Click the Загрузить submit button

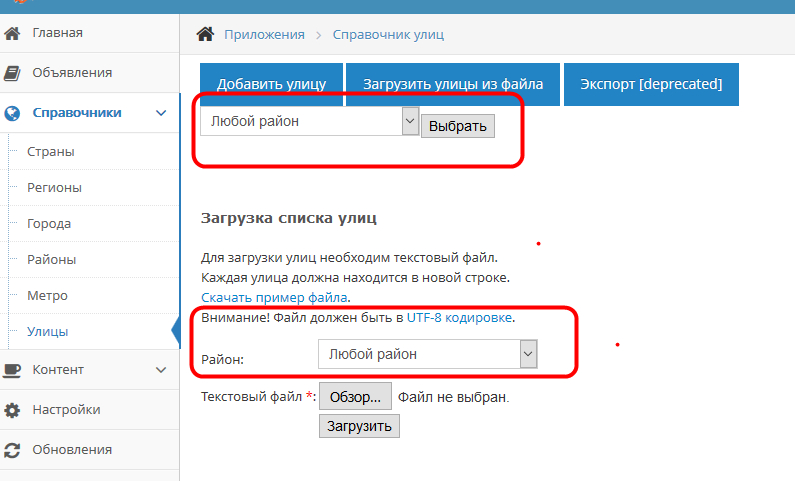click(359, 426)
